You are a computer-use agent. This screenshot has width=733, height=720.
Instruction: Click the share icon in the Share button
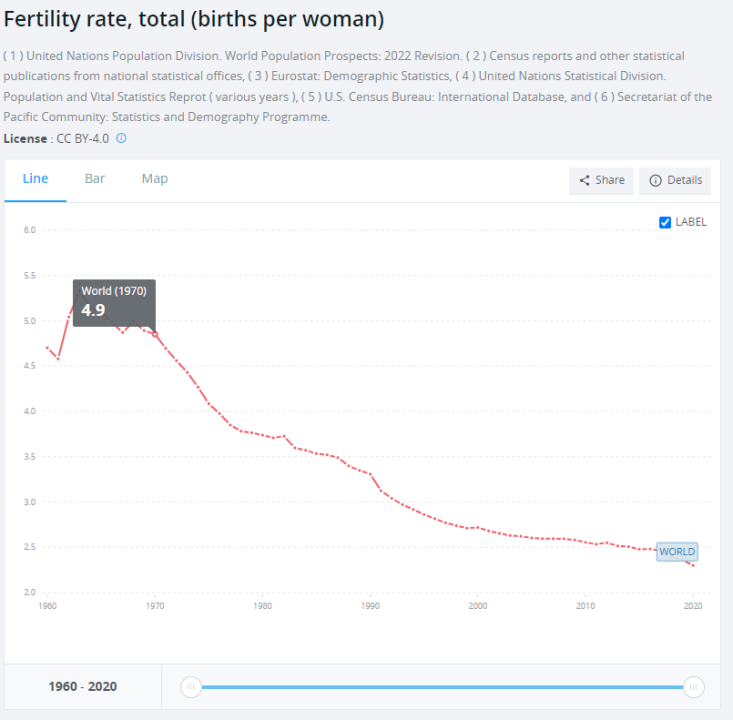pyautogui.click(x=585, y=181)
